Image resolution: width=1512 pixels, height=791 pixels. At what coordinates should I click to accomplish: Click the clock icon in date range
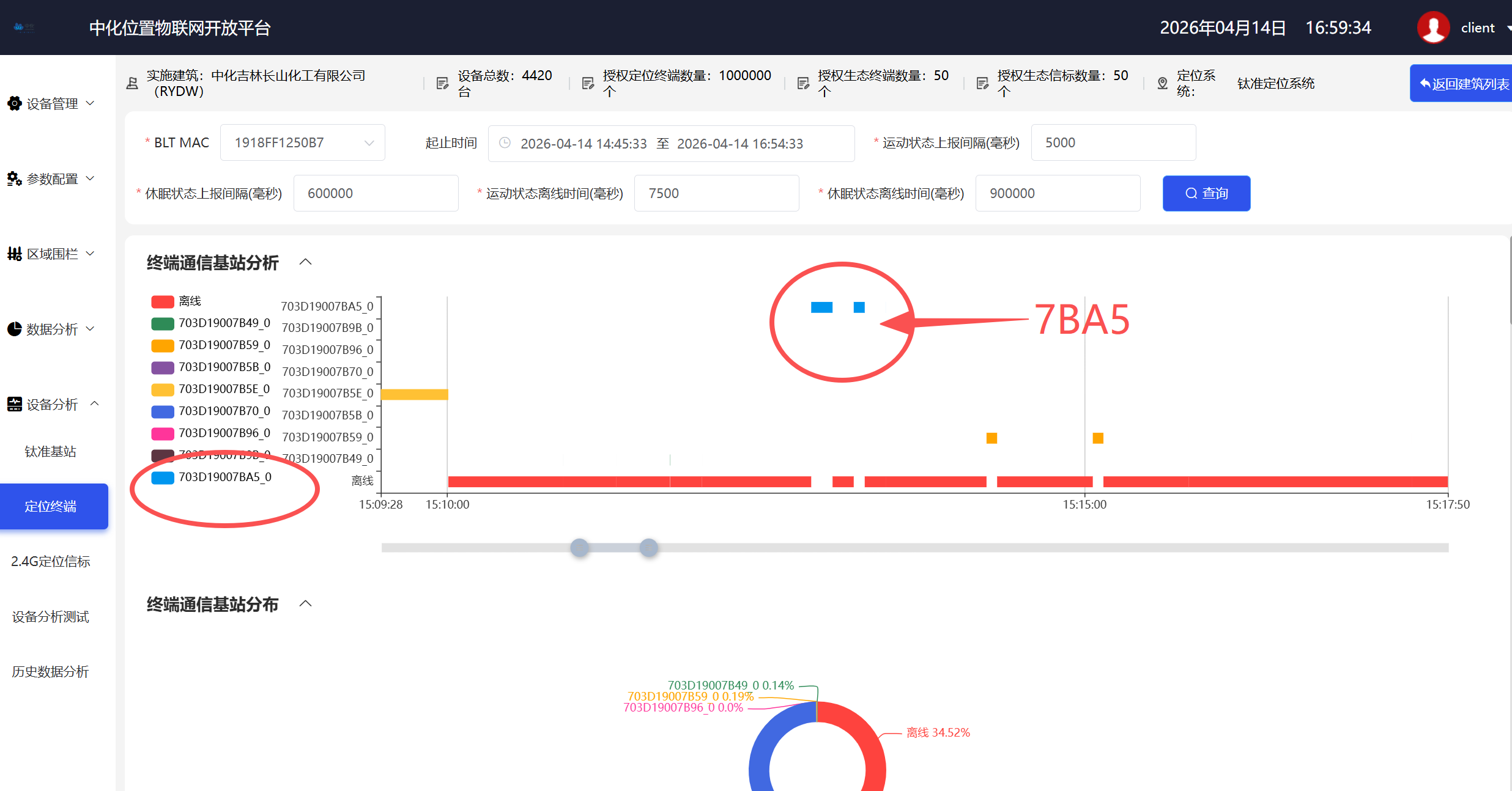[x=505, y=143]
